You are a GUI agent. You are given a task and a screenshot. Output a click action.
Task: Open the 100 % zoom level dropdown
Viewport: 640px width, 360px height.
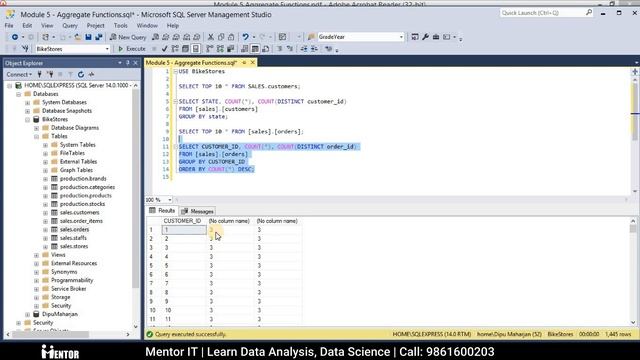(x=170, y=200)
